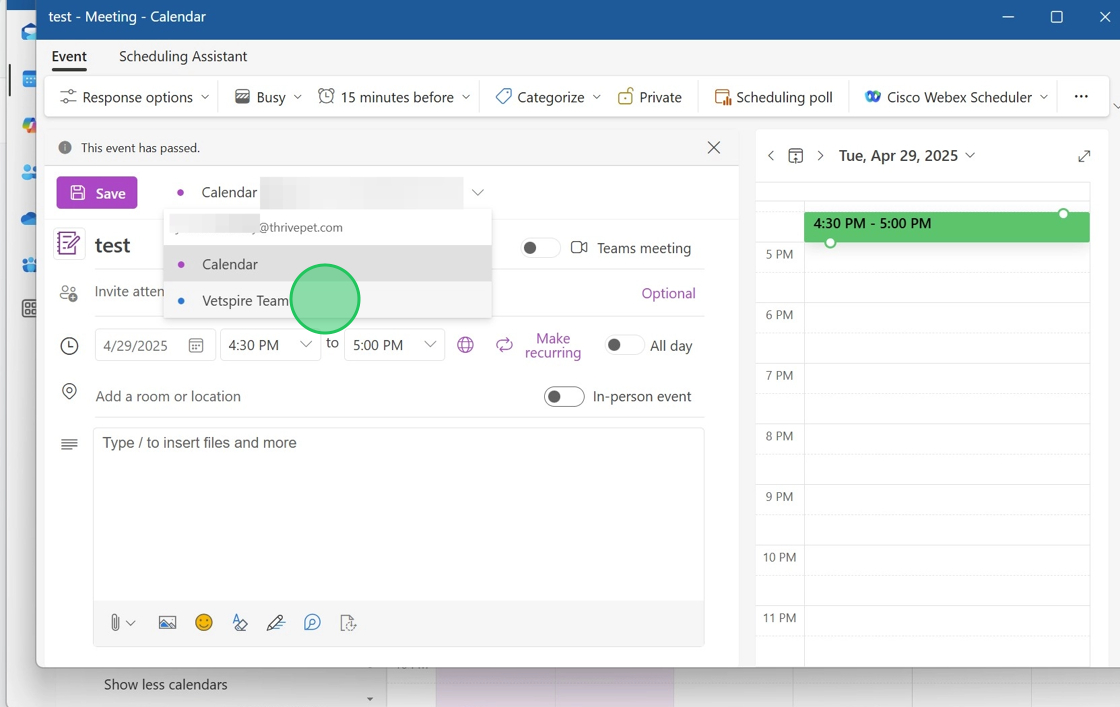The width and height of the screenshot is (1120, 707).
Task: Click the time zones globe icon
Action: tap(465, 345)
